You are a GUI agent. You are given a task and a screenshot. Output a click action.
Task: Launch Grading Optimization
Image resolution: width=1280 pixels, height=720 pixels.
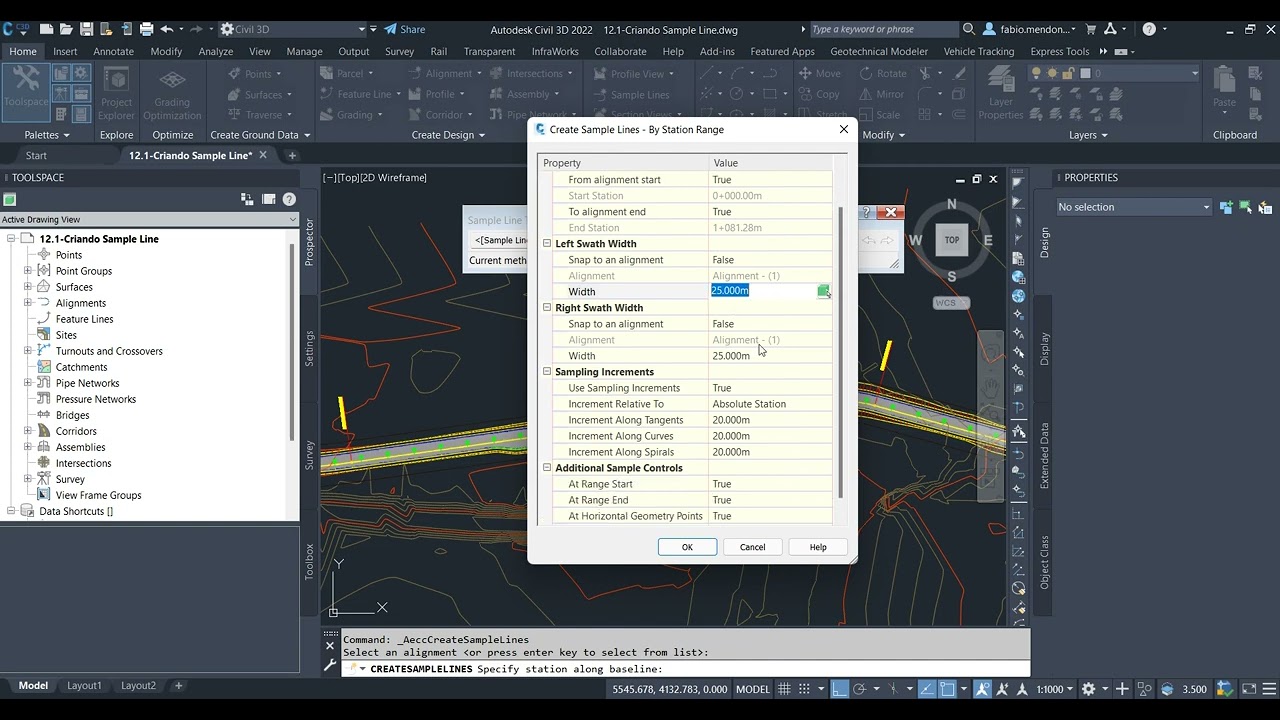pos(172,94)
